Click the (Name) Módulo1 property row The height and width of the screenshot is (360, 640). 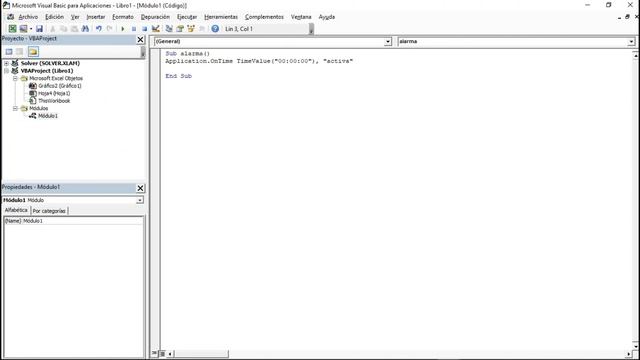(x=73, y=221)
